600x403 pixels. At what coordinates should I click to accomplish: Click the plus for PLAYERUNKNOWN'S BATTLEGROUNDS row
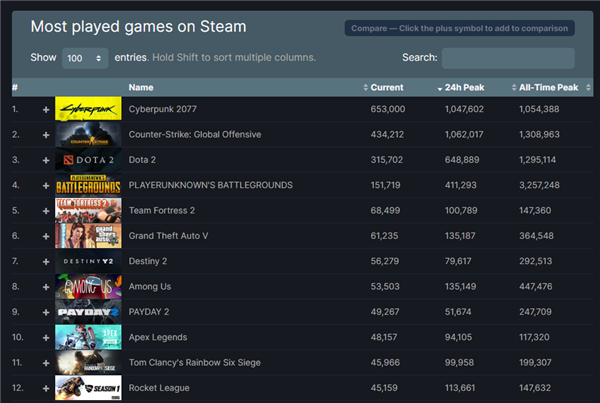(46, 186)
